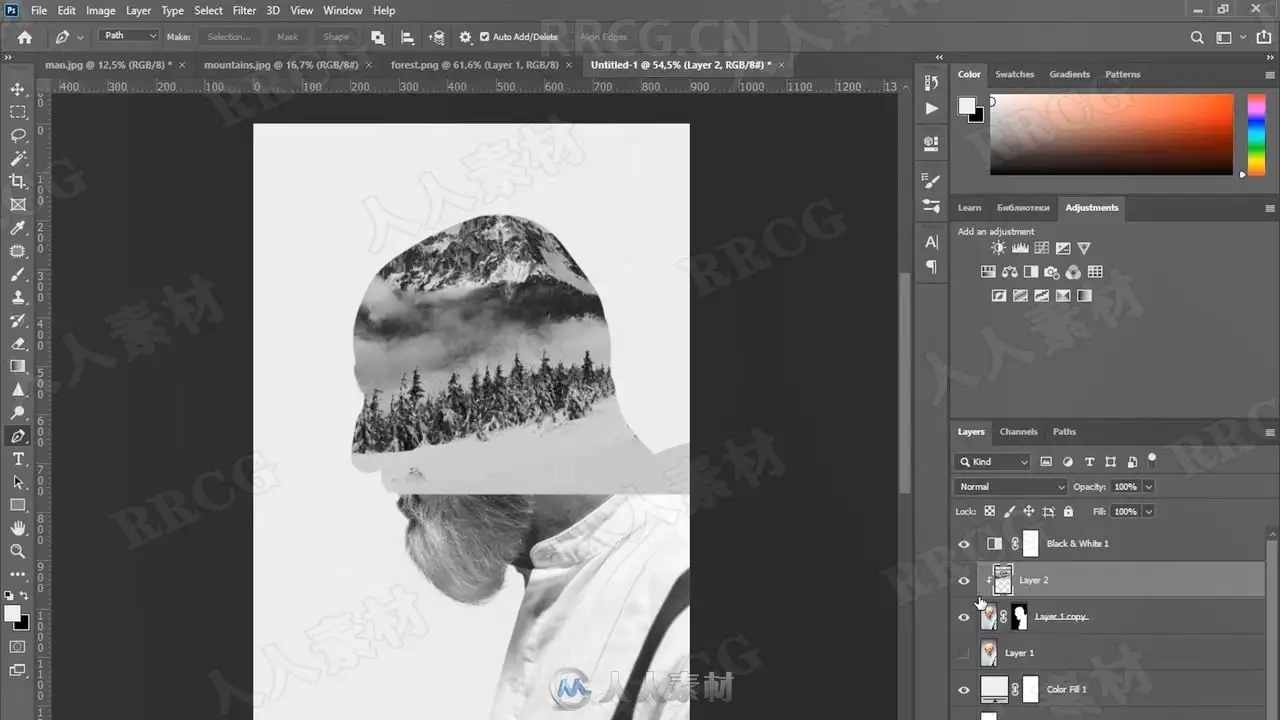
Task: Select the Magic Wand tool
Action: pyautogui.click(x=18, y=158)
